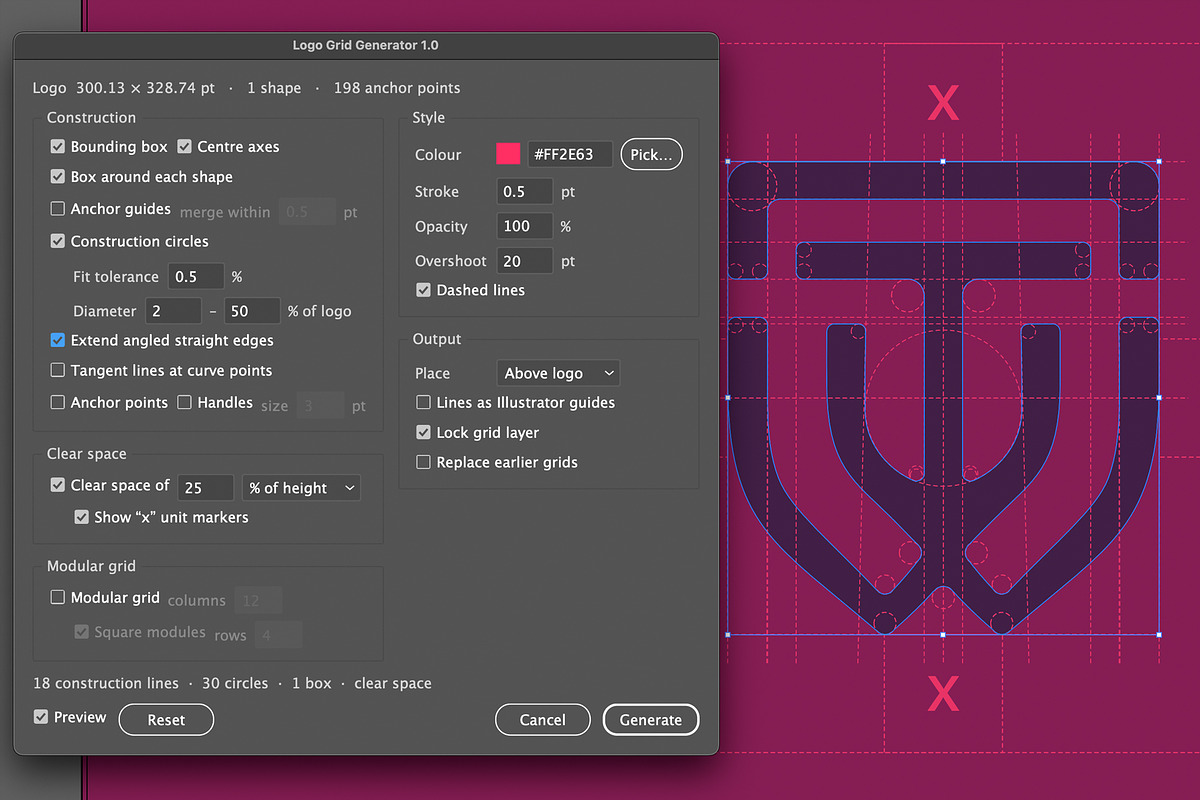Click the #FF2E63 hex colour field

(570, 154)
